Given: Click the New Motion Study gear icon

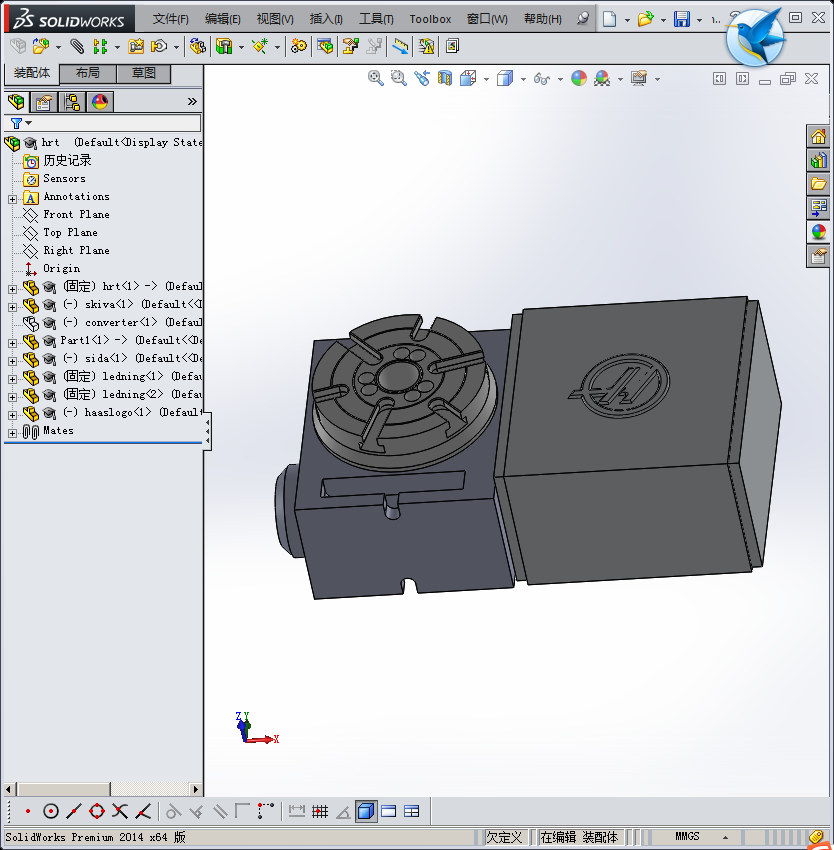Looking at the screenshot, I should (298, 47).
